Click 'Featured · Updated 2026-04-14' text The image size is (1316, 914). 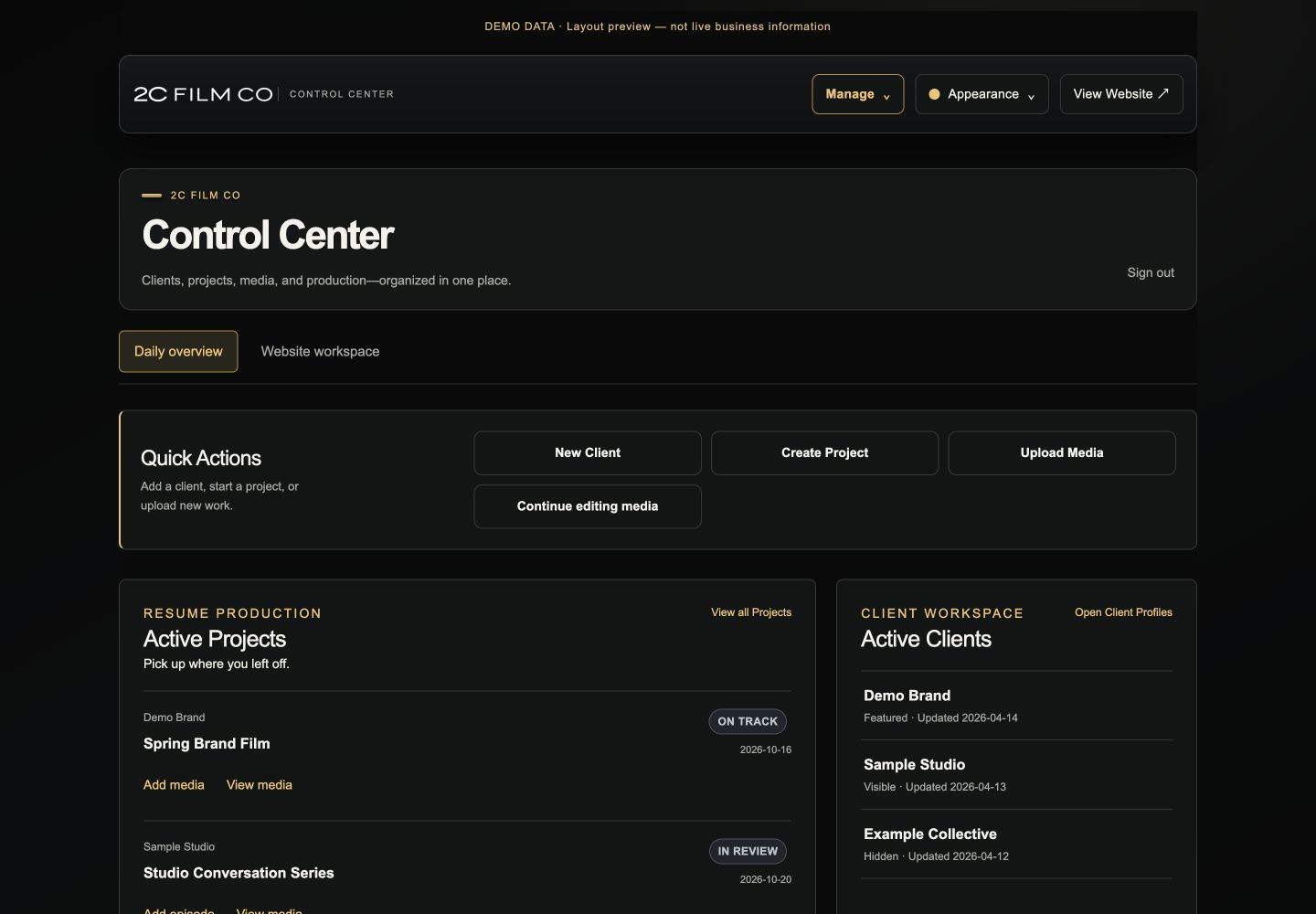click(940, 718)
